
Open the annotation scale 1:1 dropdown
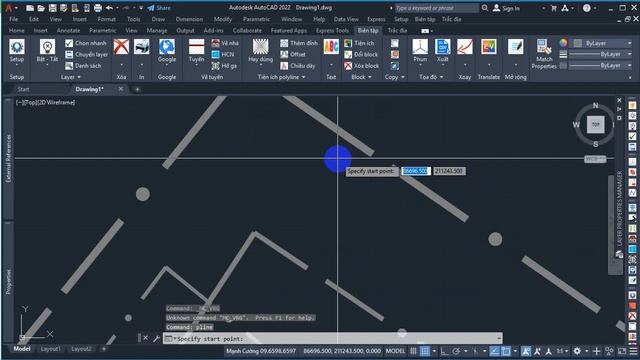tap(562, 351)
